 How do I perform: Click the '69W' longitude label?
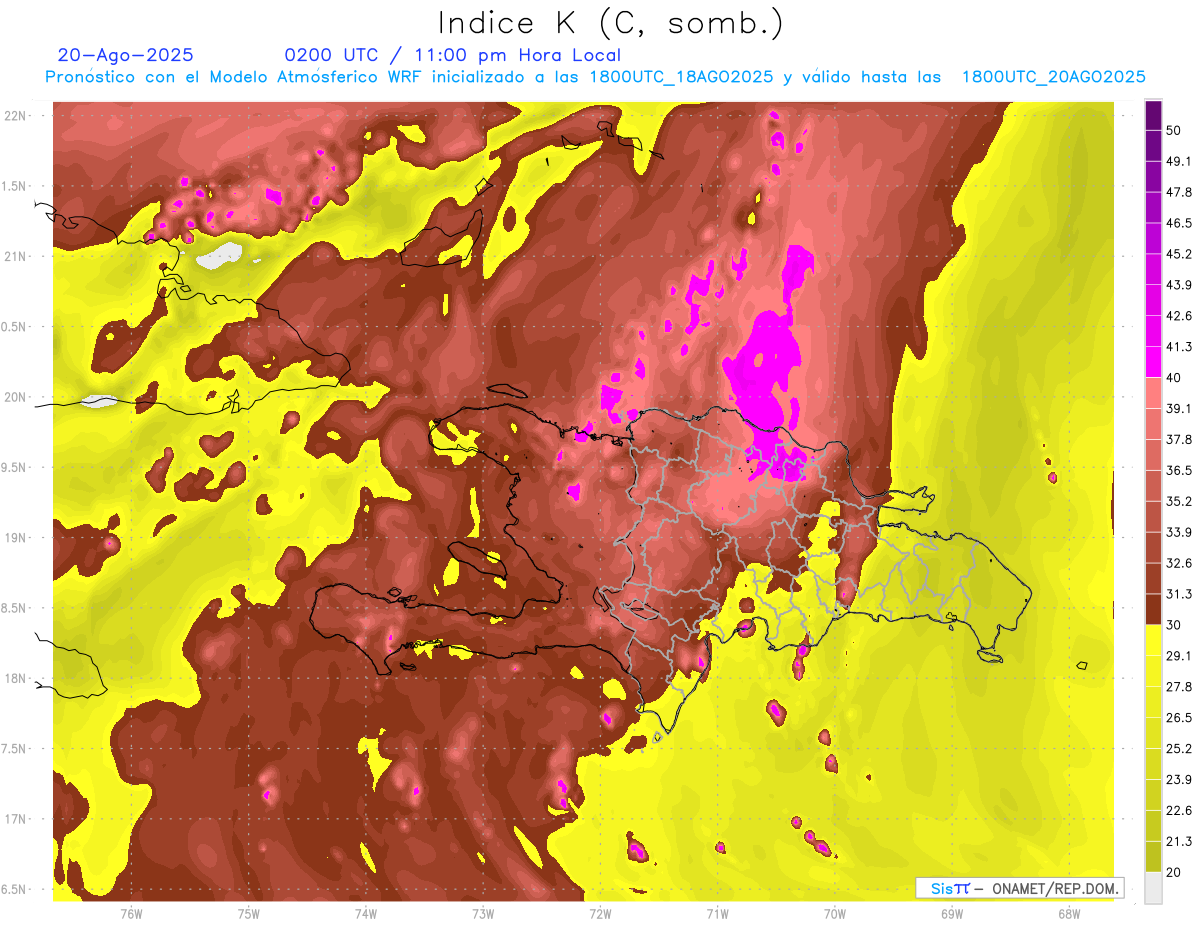pos(952,913)
